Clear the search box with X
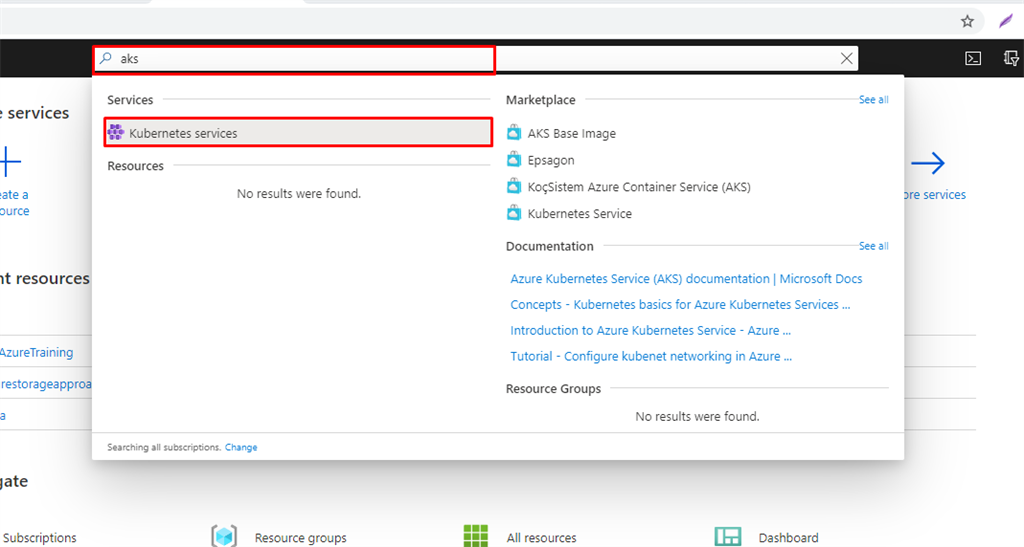This screenshot has width=1024, height=547. point(847,59)
